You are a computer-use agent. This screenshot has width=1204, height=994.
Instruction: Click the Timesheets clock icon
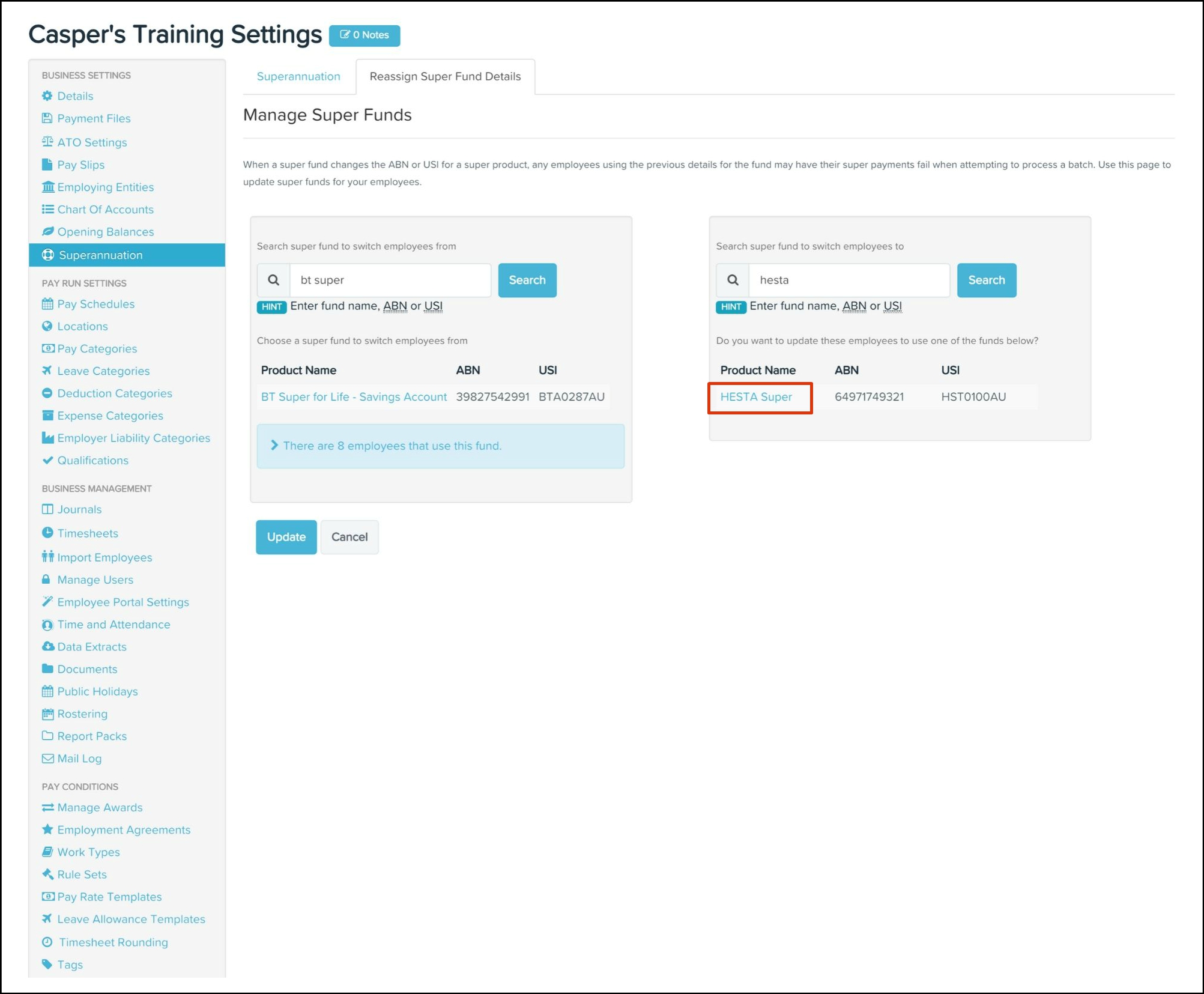(x=47, y=533)
